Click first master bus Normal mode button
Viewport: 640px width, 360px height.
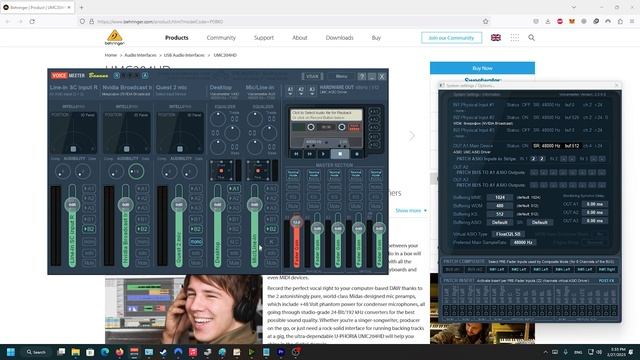(x=293, y=174)
